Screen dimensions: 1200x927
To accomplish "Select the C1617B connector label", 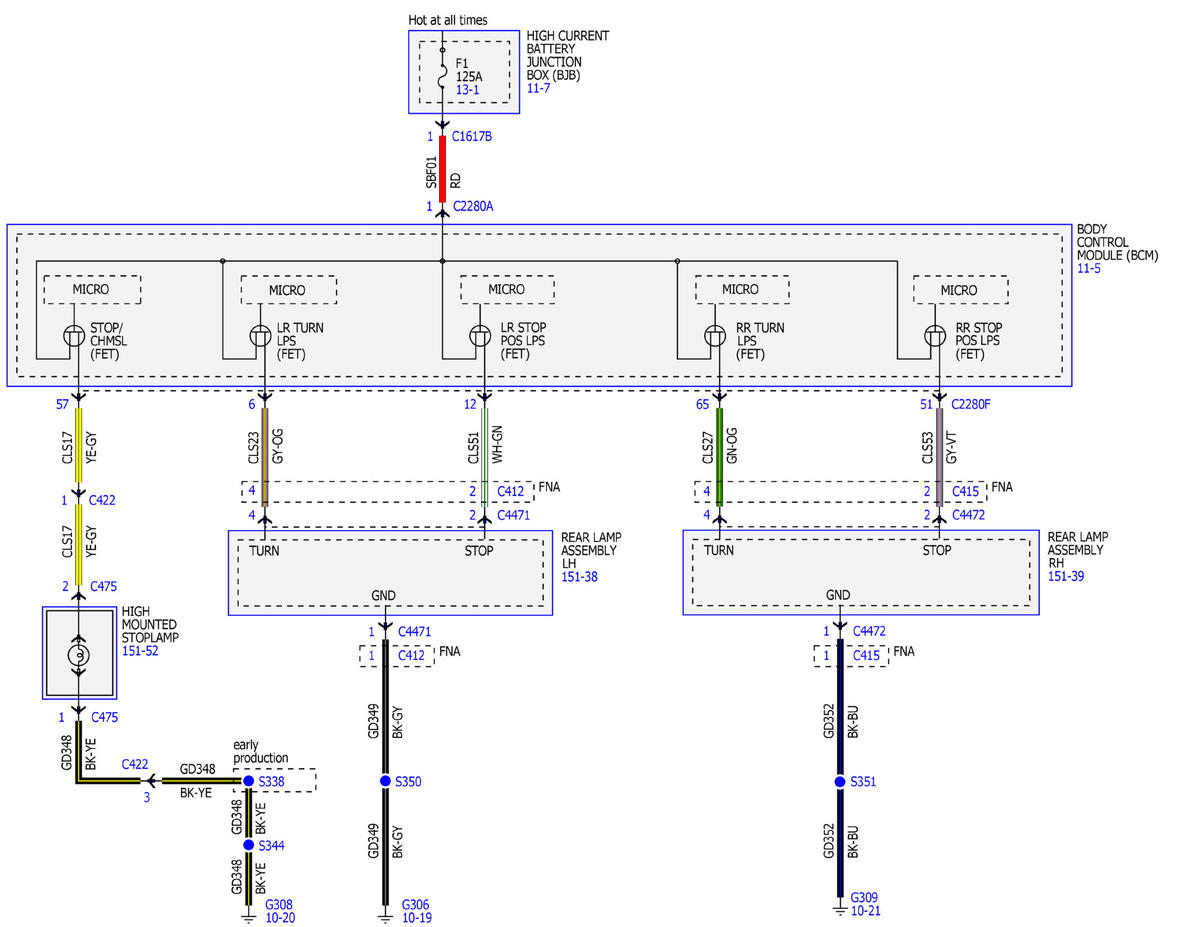I will 472,137.
